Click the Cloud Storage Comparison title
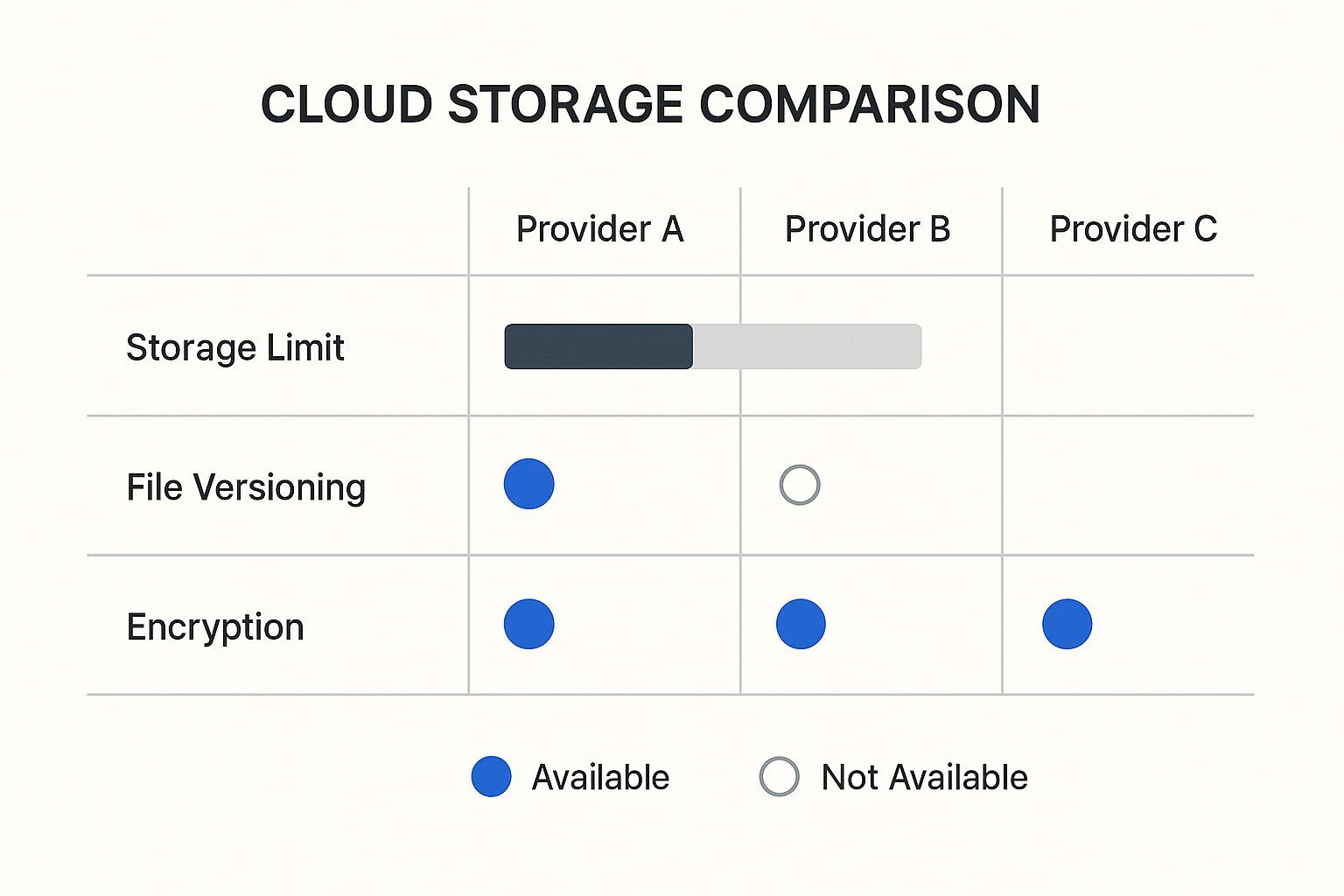The image size is (1344, 896). click(650, 105)
